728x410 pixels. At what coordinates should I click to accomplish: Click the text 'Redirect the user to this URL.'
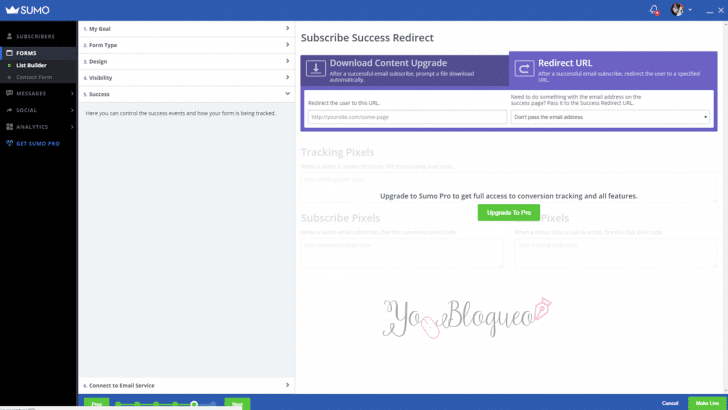[x=344, y=103]
